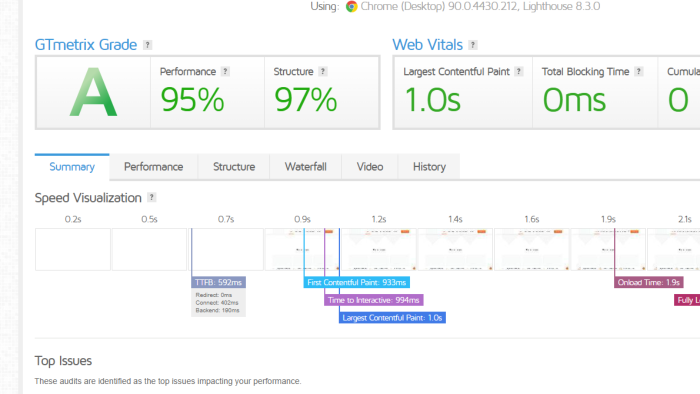
Task: Click the 0ms Total Blocking Time value
Action: 574,100
